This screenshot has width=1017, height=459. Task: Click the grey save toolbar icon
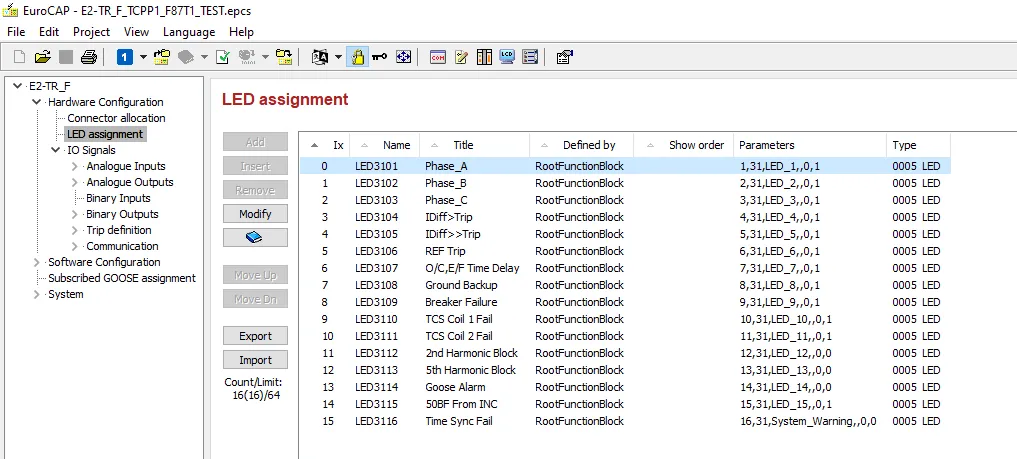(x=66, y=57)
